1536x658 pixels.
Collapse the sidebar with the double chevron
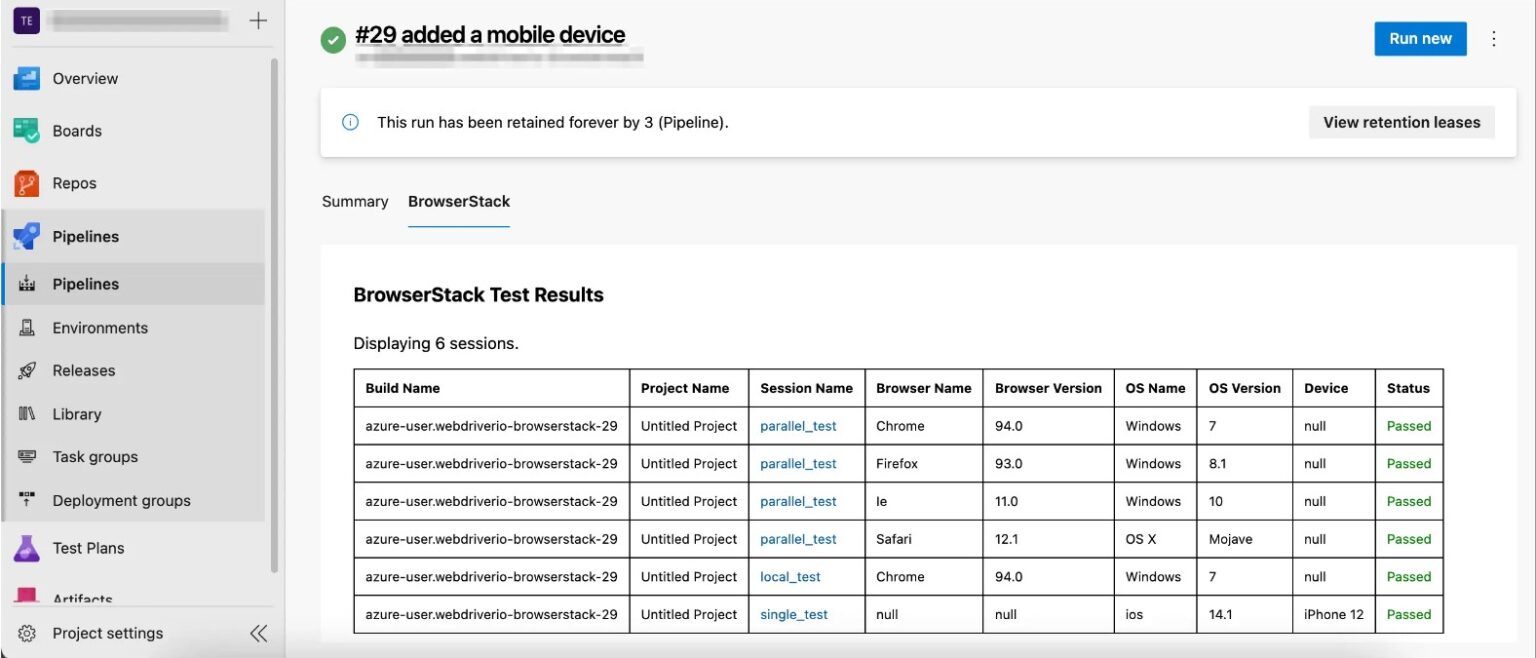(x=258, y=633)
